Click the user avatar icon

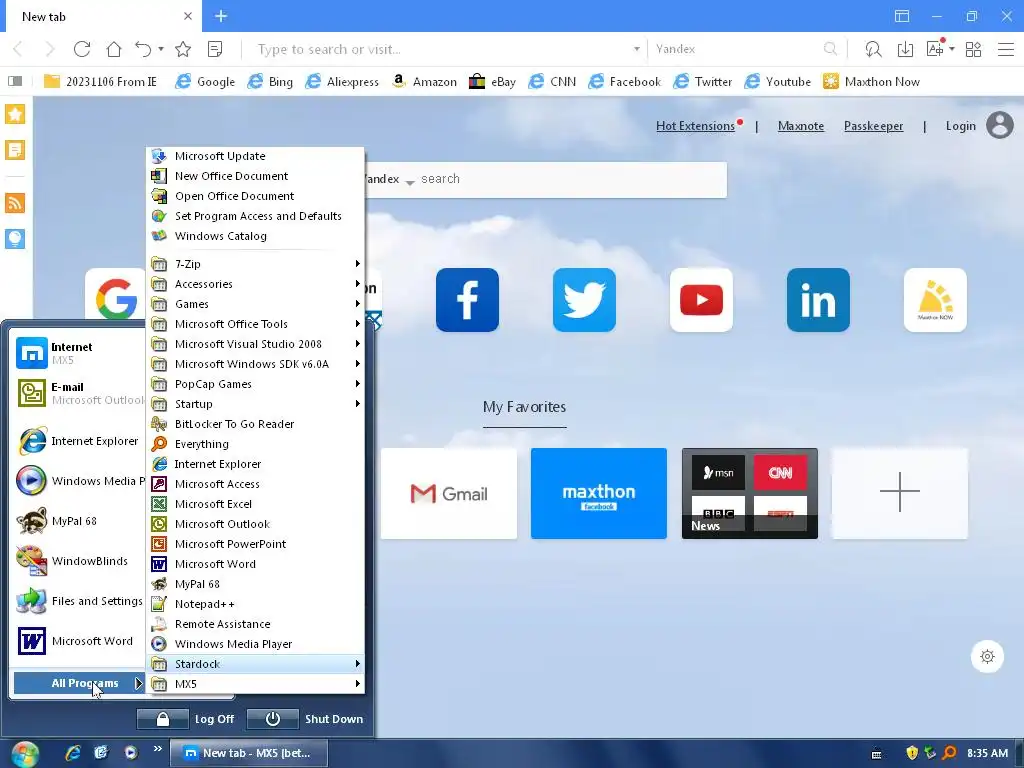(1000, 125)
